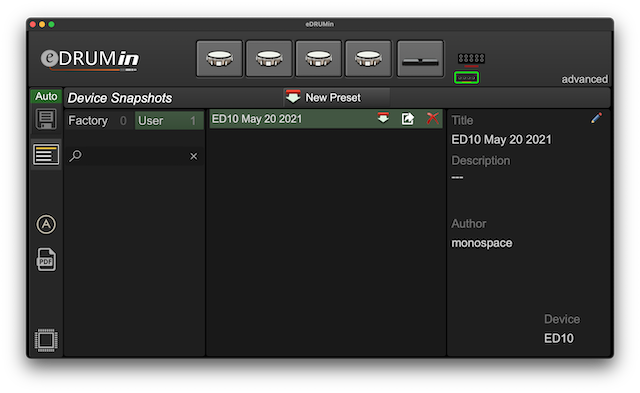Open the PDF manual icon
This screenshot has height=393, width=640.
coord(46,260)
